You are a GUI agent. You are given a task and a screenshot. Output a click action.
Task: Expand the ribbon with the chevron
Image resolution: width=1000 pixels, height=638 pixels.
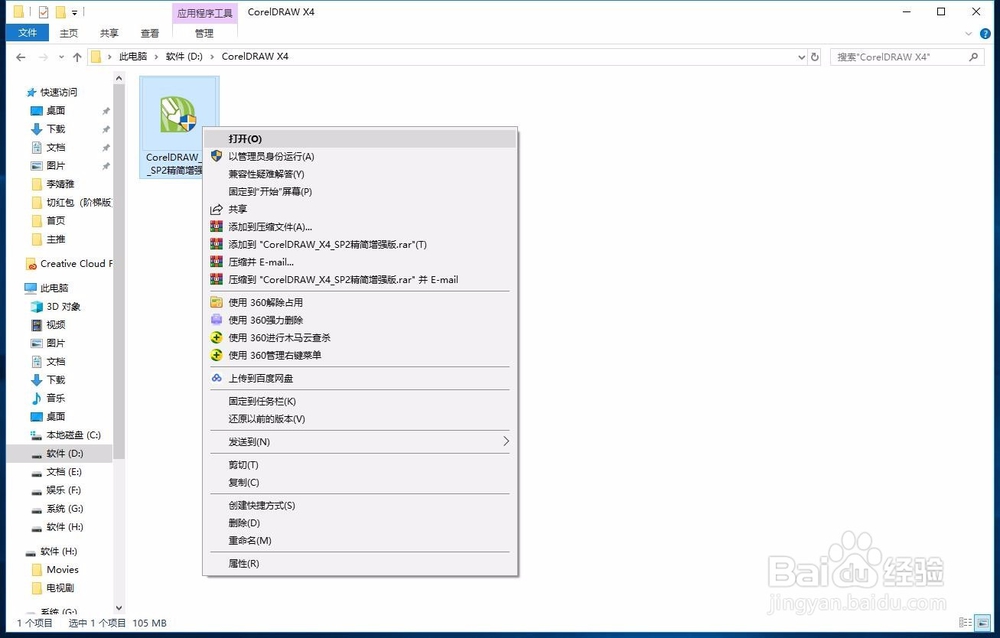[968, 33]
